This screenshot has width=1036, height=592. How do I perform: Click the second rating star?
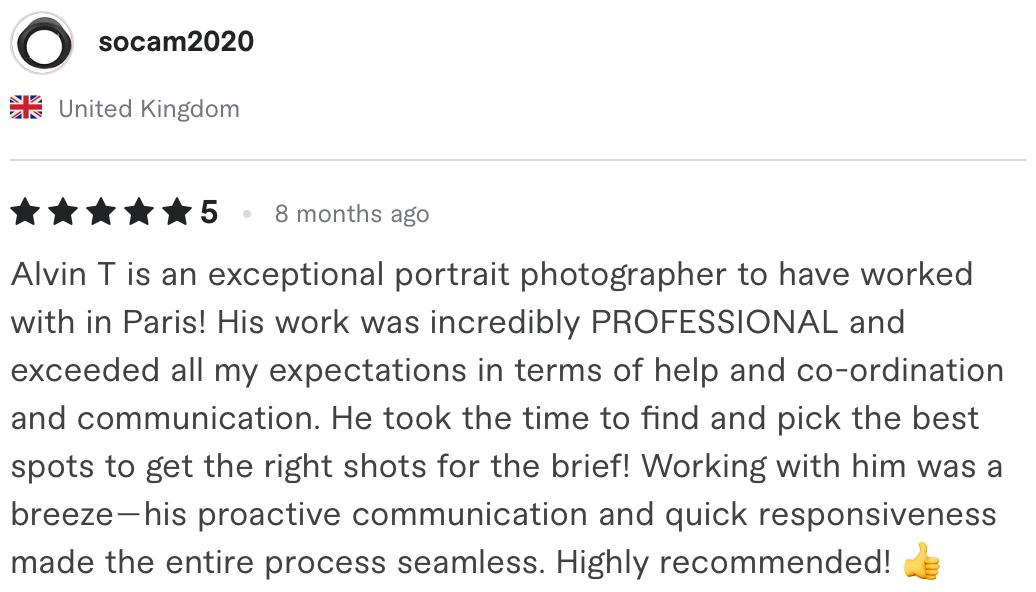pos(64,213)
